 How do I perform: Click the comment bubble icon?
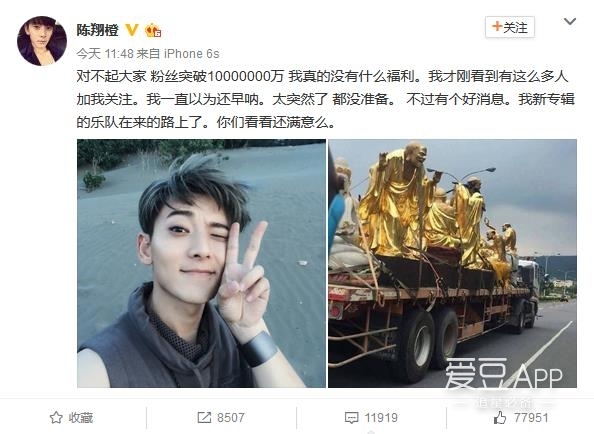351,418
